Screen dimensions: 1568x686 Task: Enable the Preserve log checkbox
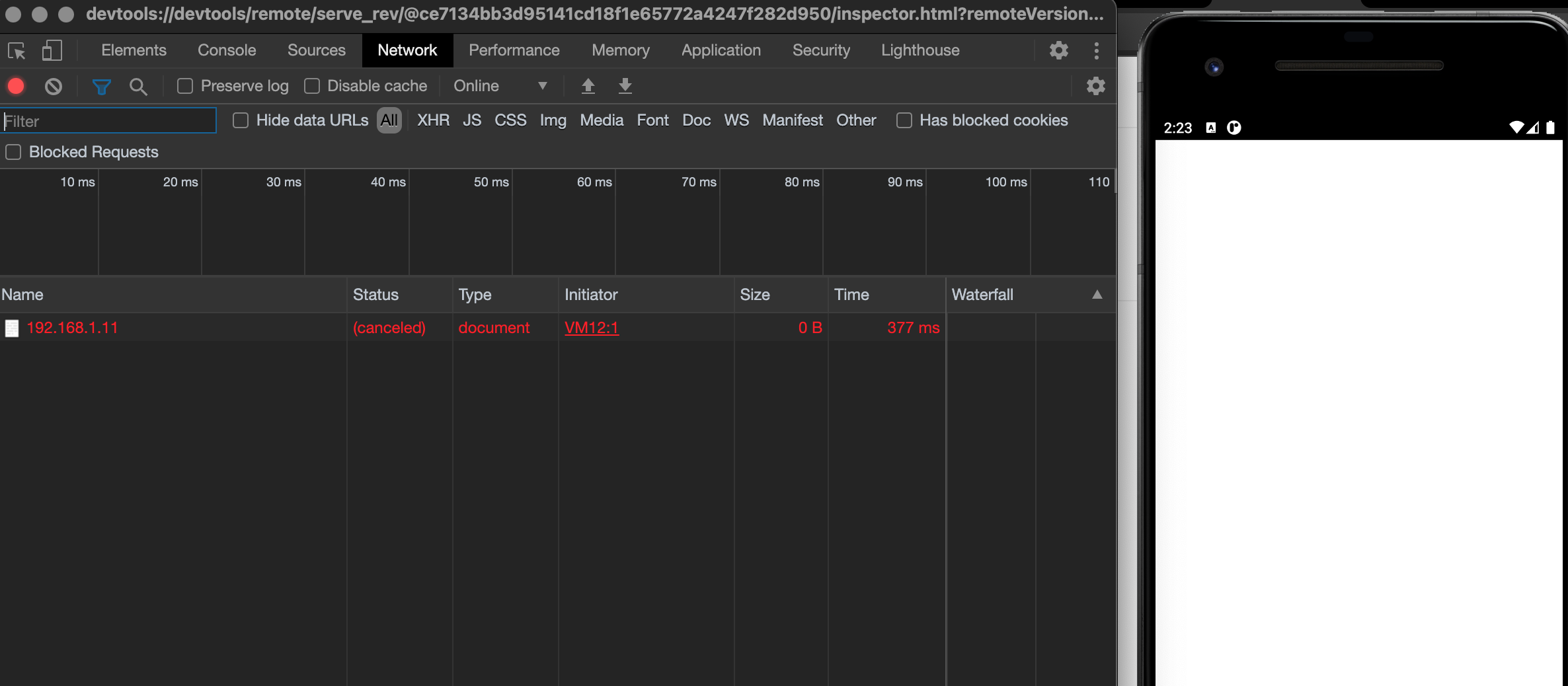coord(184,86)
